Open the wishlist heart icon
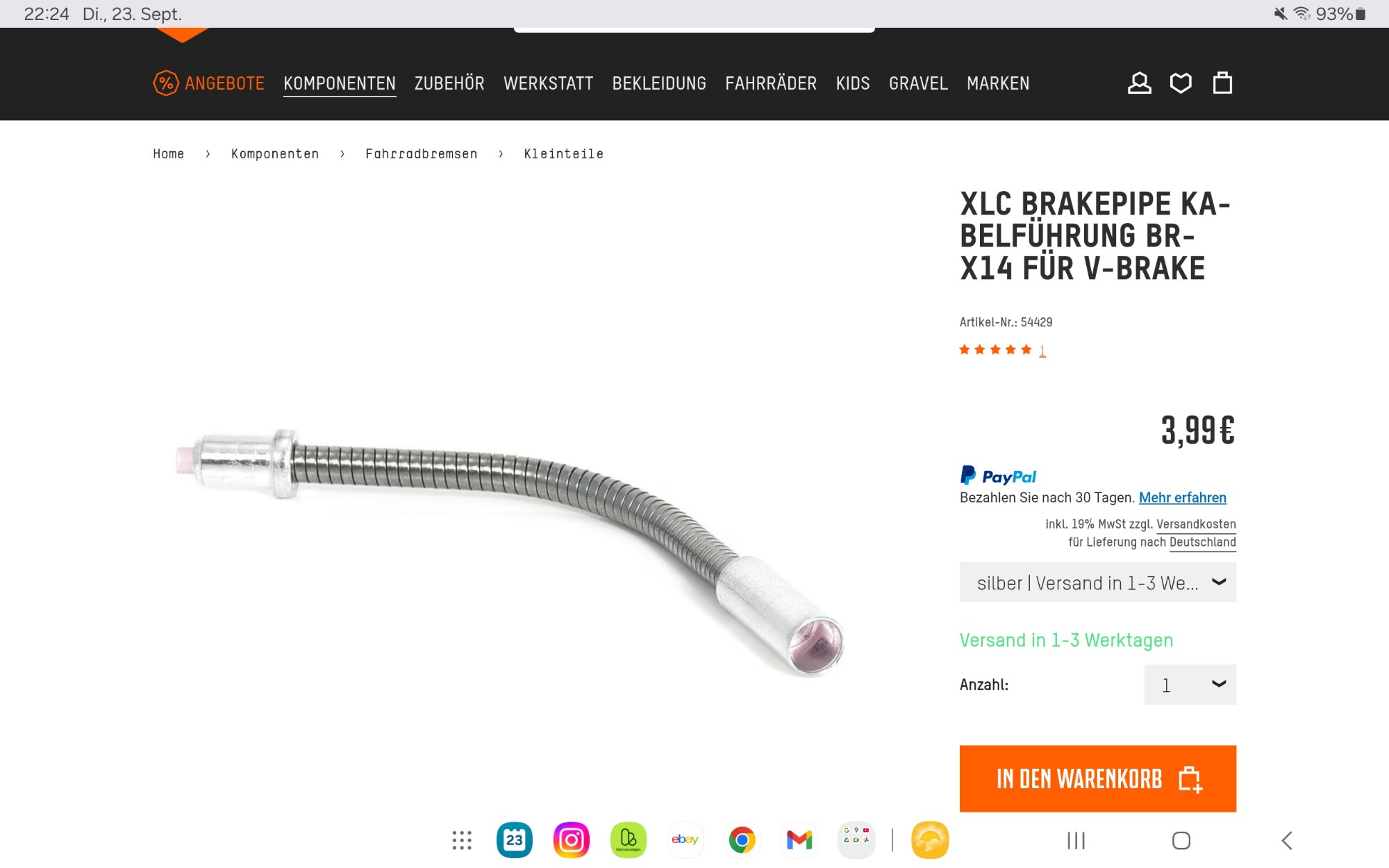1389x868 pixels. [1181, 83]
